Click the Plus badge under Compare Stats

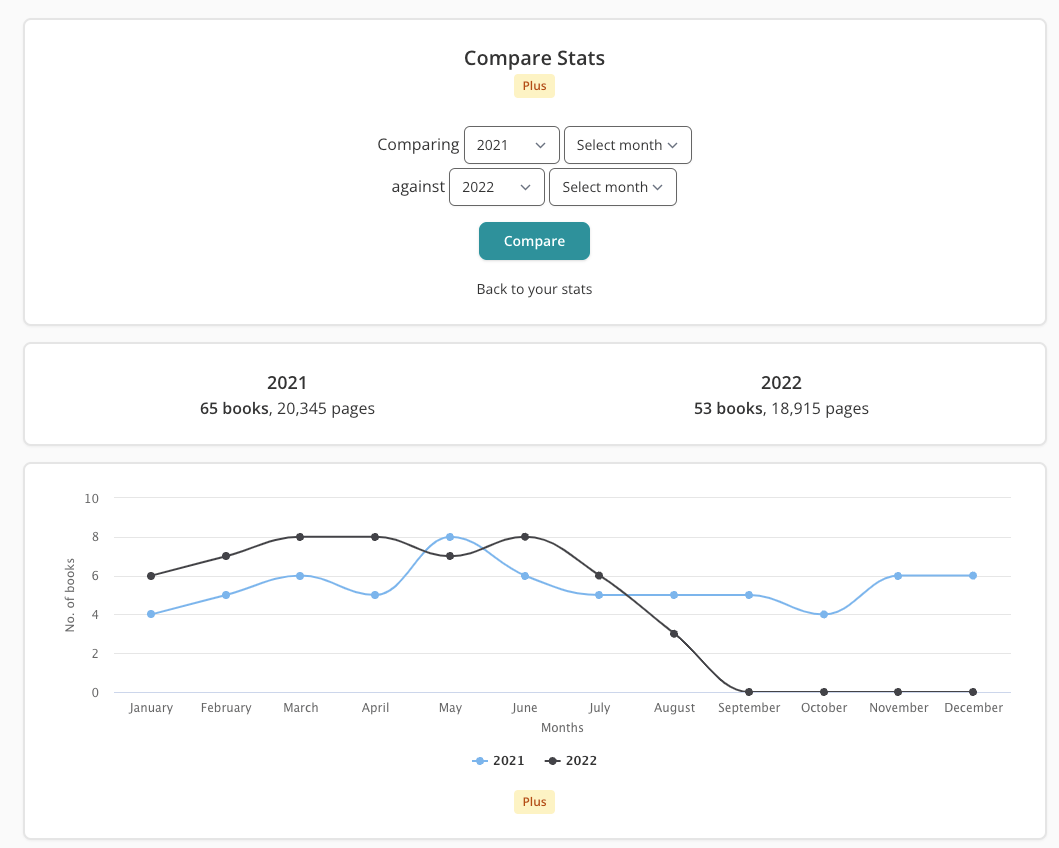(x=534, y=86)
